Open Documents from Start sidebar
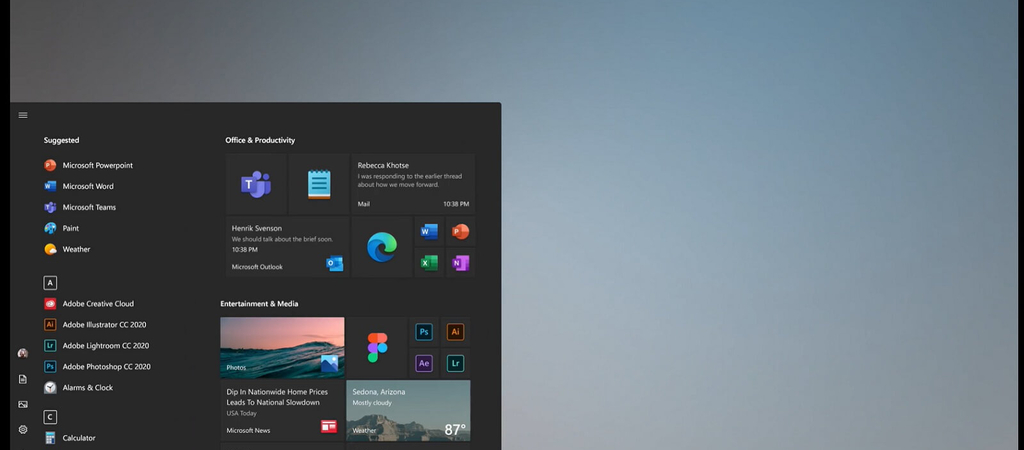The height and width of the screenshot is (450, 1024). pos(23,379)
